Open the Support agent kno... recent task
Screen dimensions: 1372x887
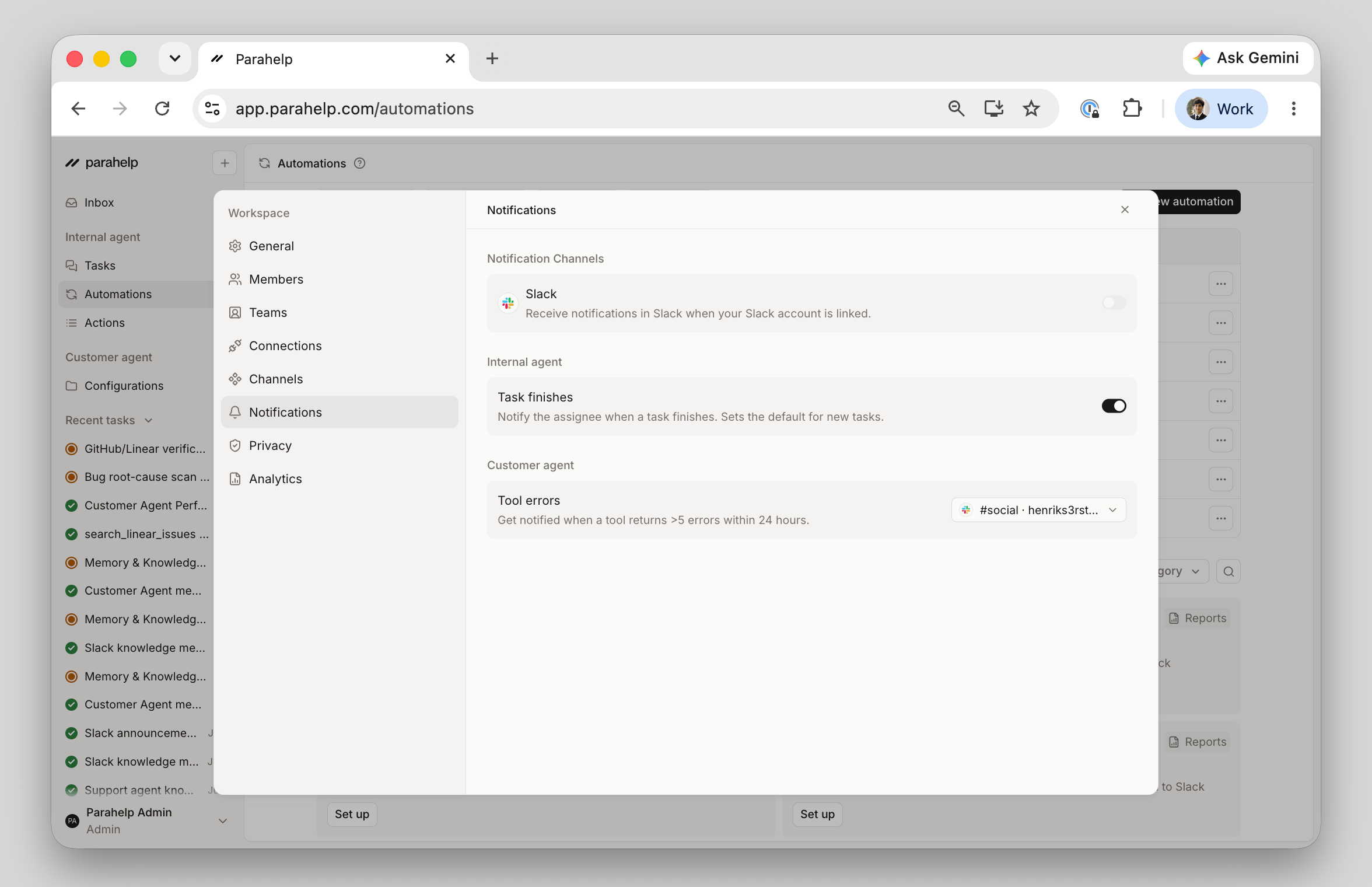[136, 790]
